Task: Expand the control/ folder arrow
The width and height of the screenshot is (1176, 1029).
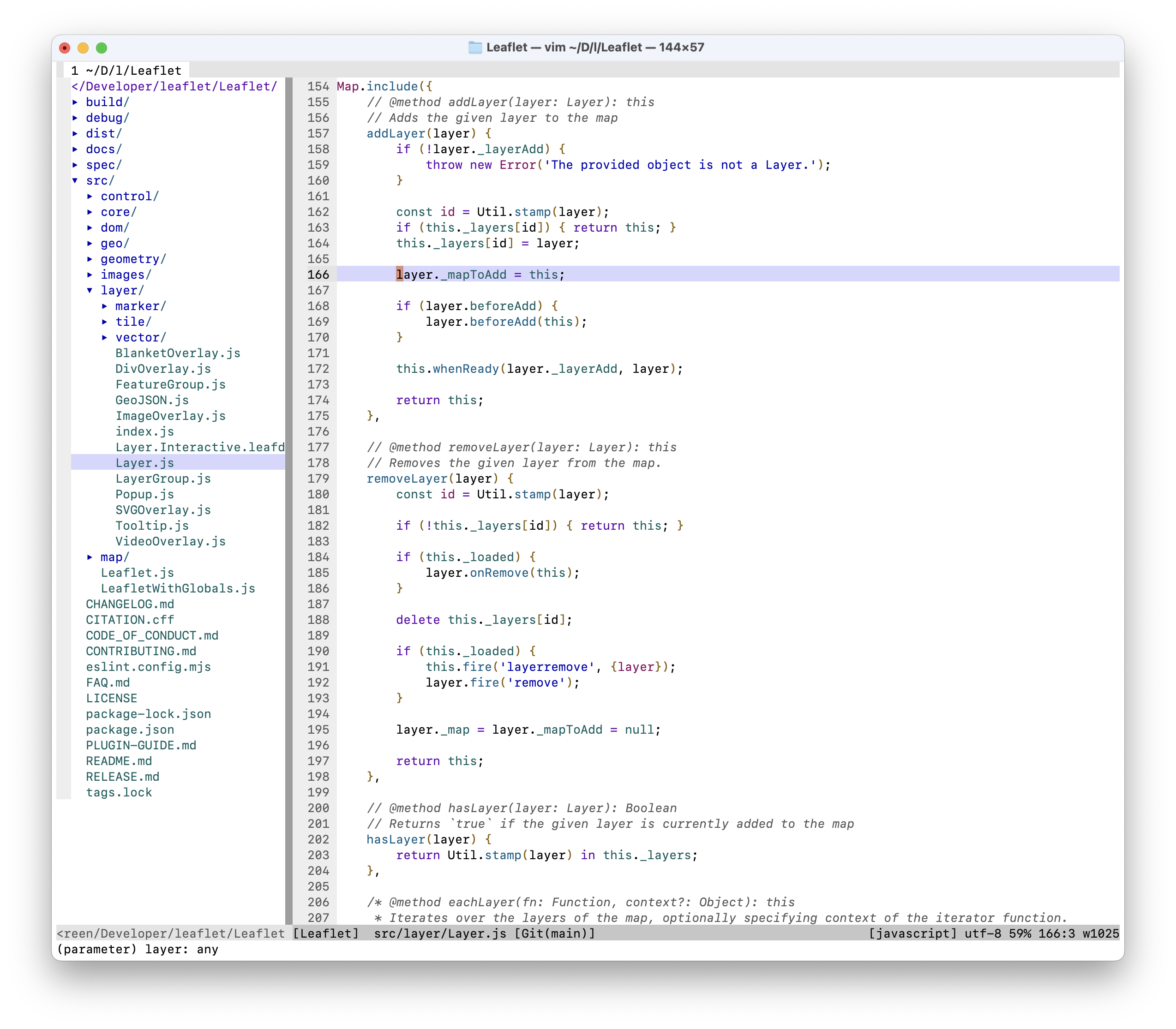Action: tap(90, 197)
